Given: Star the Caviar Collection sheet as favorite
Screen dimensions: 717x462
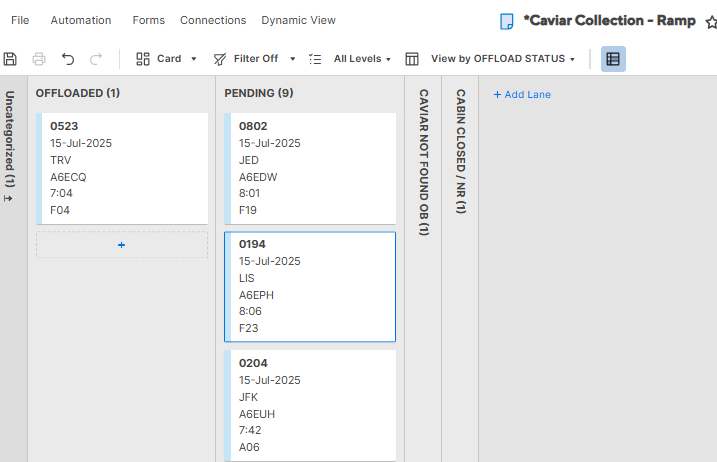Looking at the screenshot, I should pyautogui.click(x=712, y=22).
